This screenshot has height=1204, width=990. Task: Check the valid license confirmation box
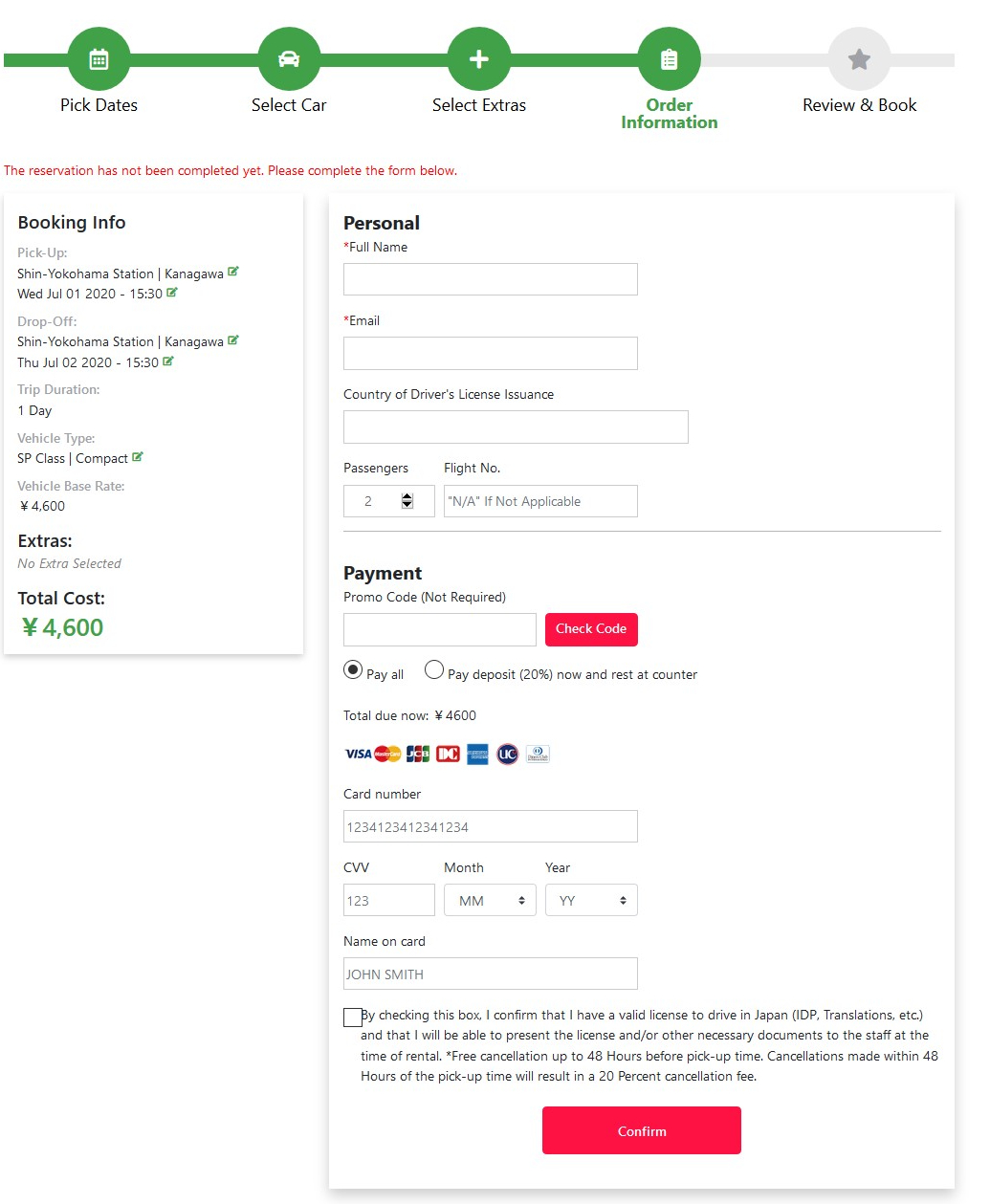352,1017
